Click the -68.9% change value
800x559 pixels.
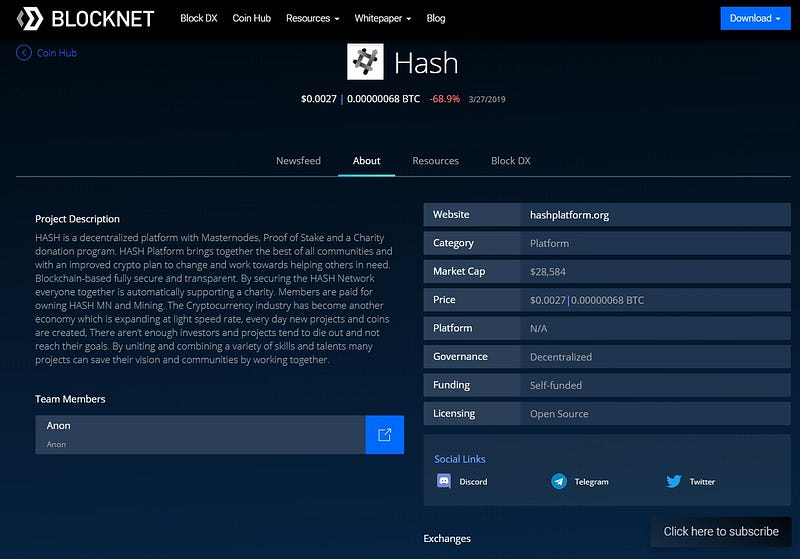445,99
